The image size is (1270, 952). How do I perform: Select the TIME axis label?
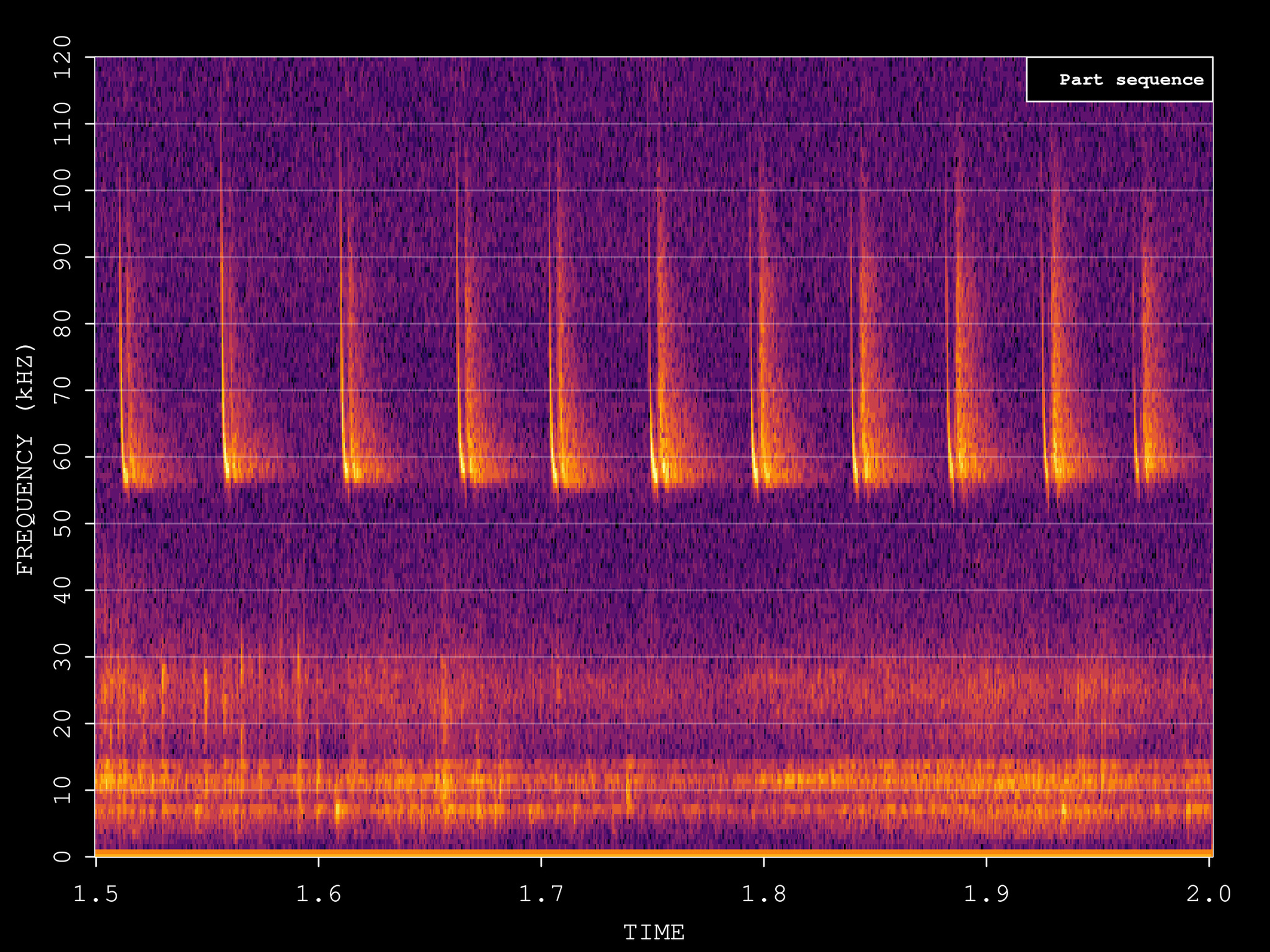654,931
